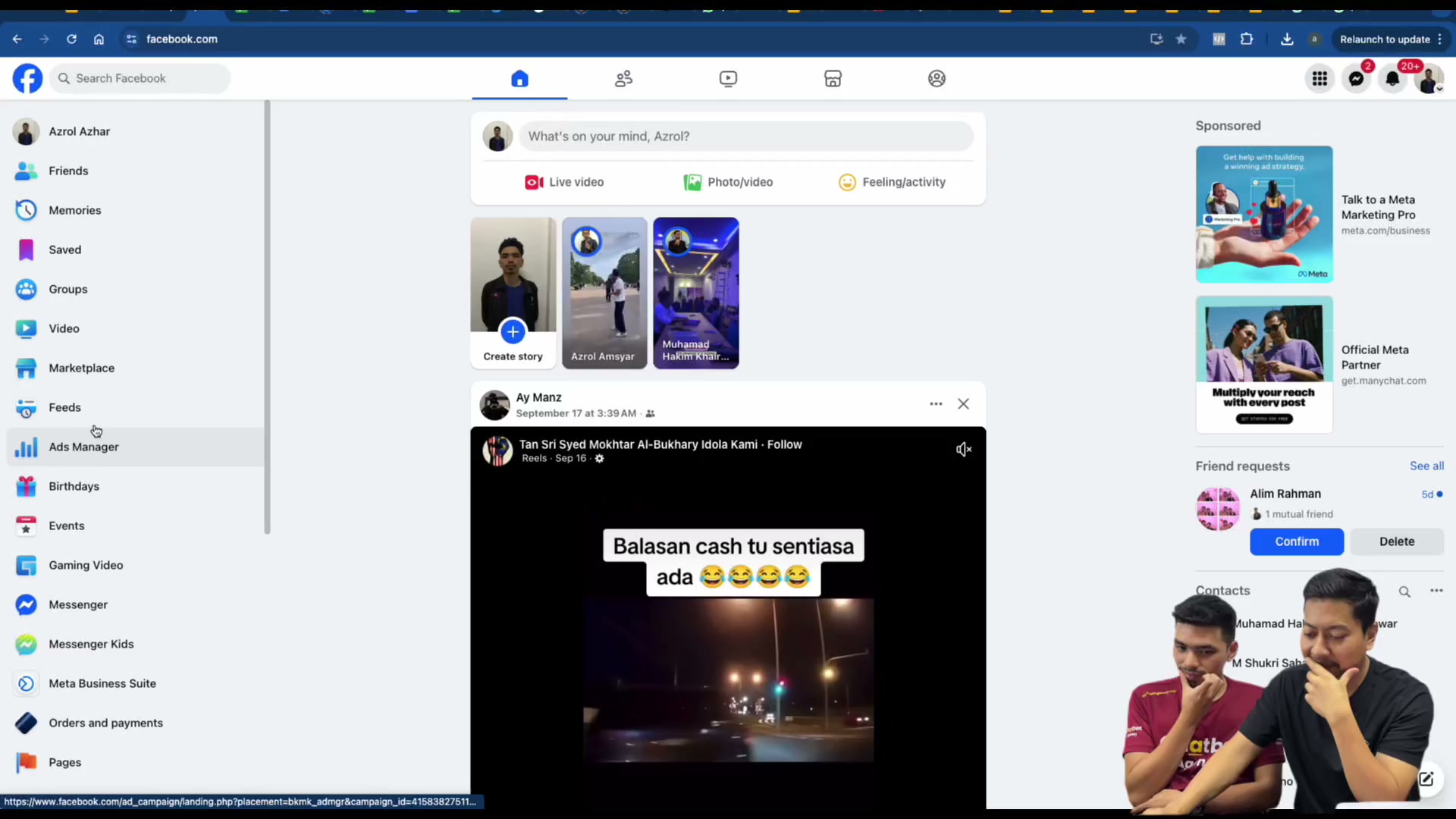Open Birthdays in left sidebar
1456x819 pixels.
click(x=135, y=486)
